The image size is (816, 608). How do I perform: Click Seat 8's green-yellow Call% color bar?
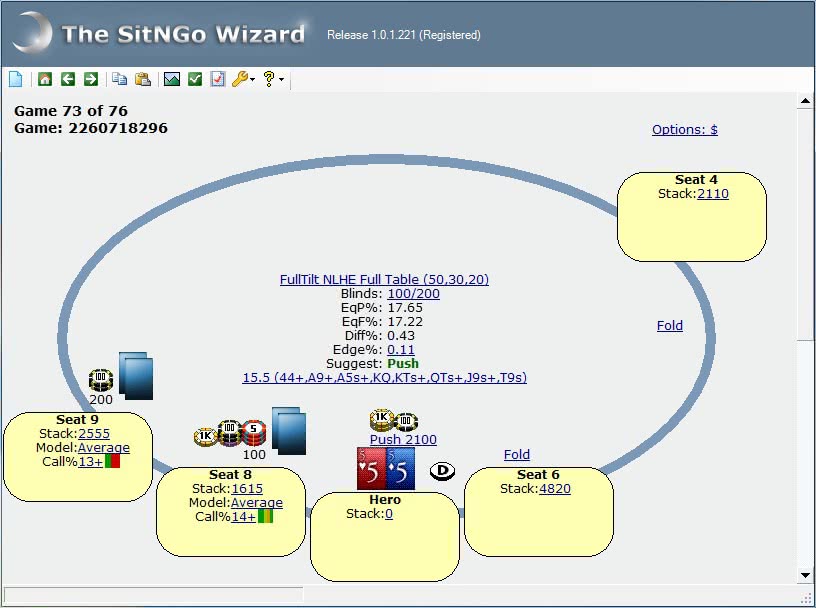click(x=265, y=516)
